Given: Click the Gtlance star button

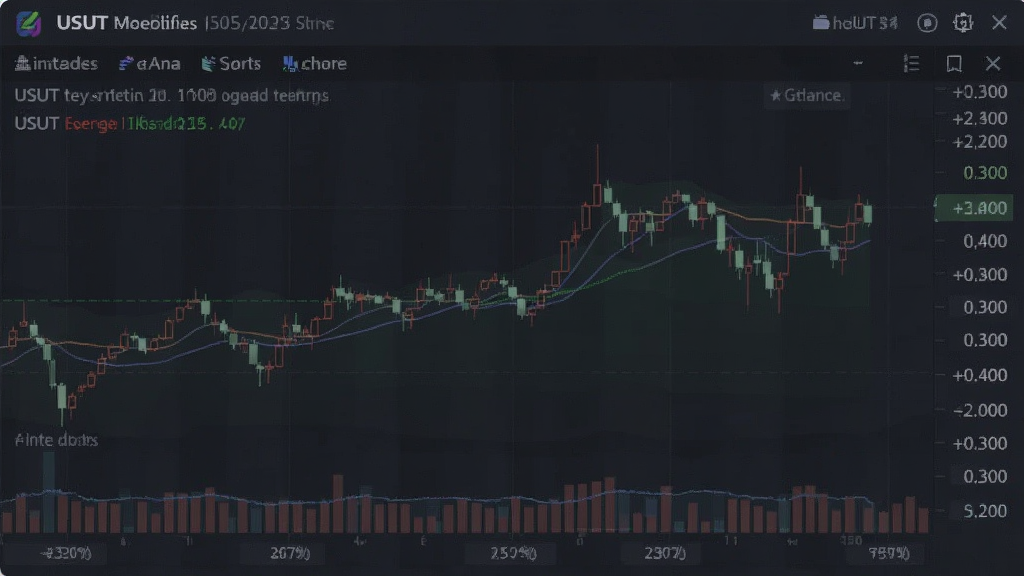Looking at the screenshot, I should coord(807,95).
